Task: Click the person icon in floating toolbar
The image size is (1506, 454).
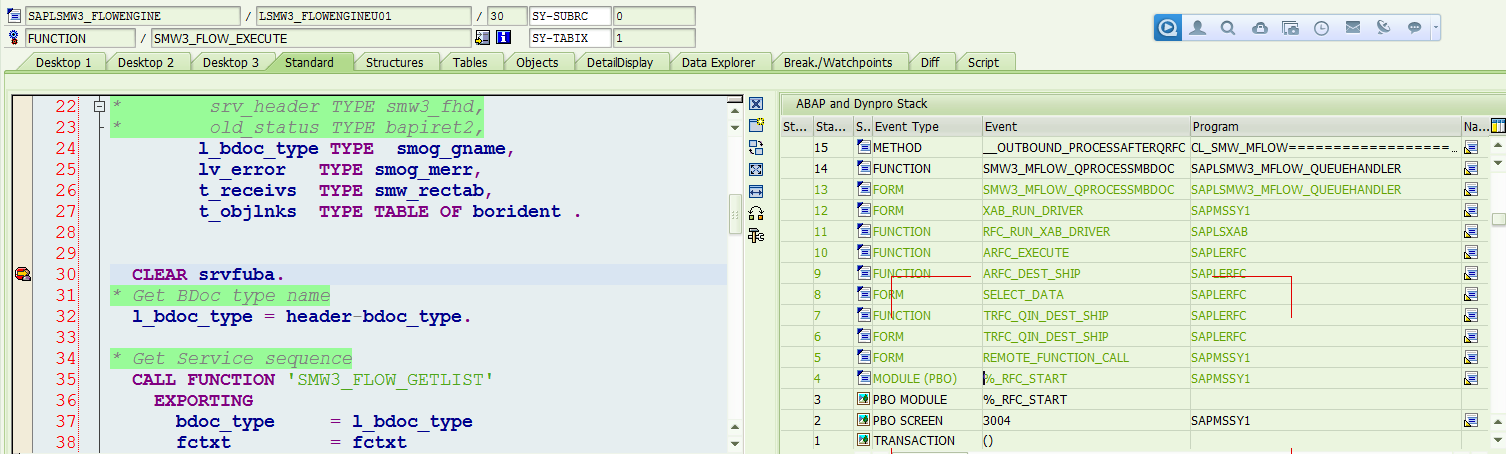Action: point(1197,28)
